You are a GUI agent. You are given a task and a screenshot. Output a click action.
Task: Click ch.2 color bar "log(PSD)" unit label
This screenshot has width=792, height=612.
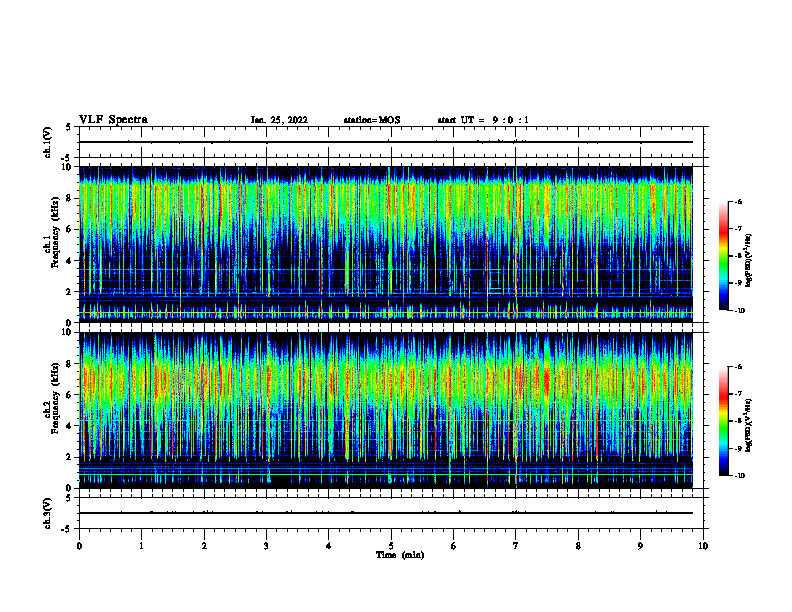[x=750, y=426]
